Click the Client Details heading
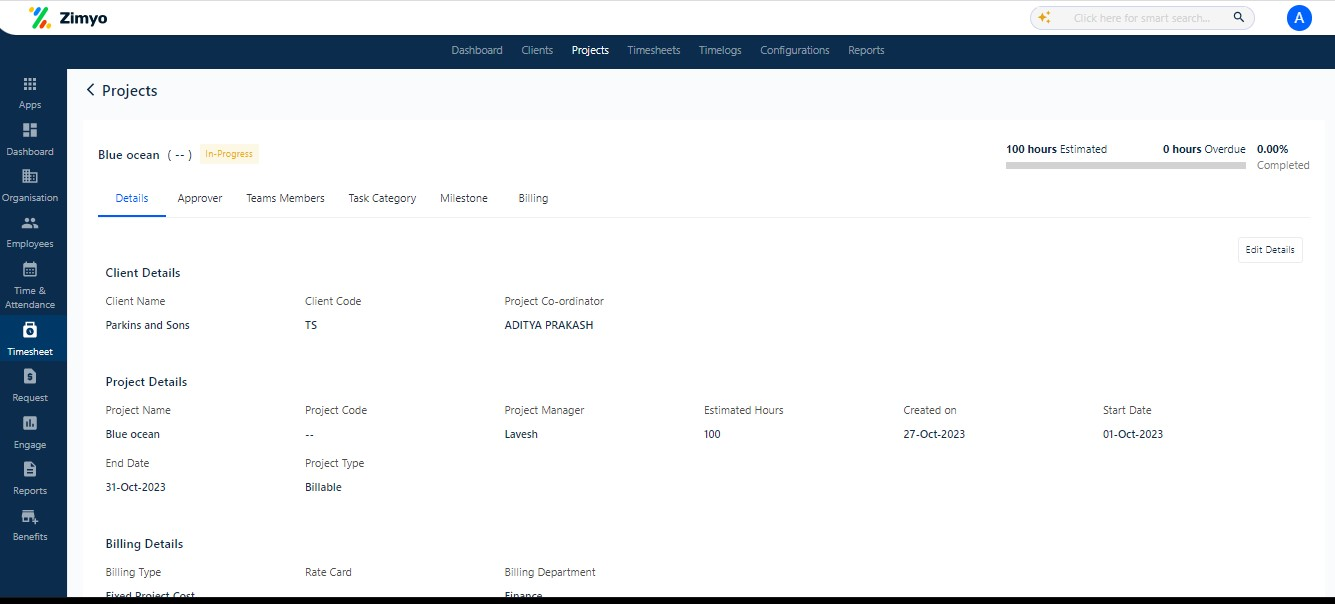 pos(143,273)
